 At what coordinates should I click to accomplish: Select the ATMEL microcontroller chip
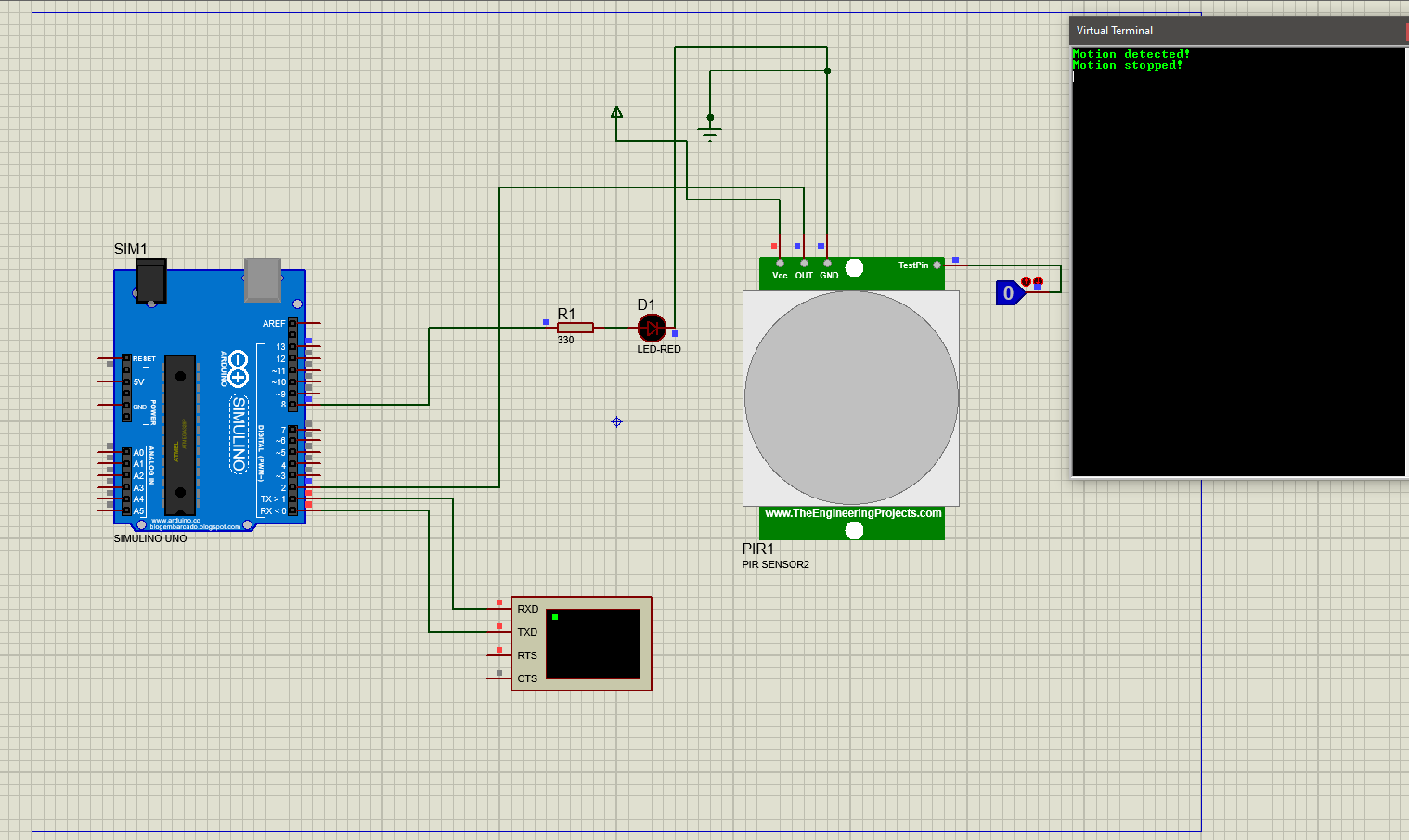179,432
